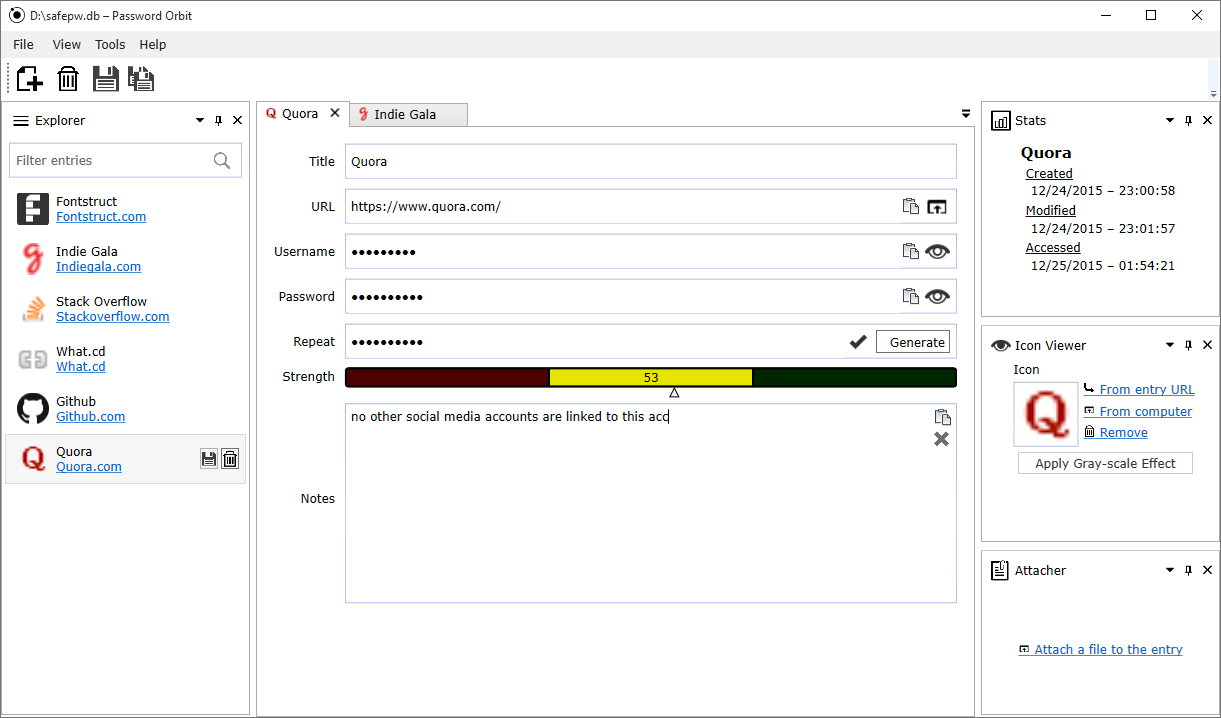Click the What.cd entry icon
This screenshot has height=718, width=1221.
(33, 359)
